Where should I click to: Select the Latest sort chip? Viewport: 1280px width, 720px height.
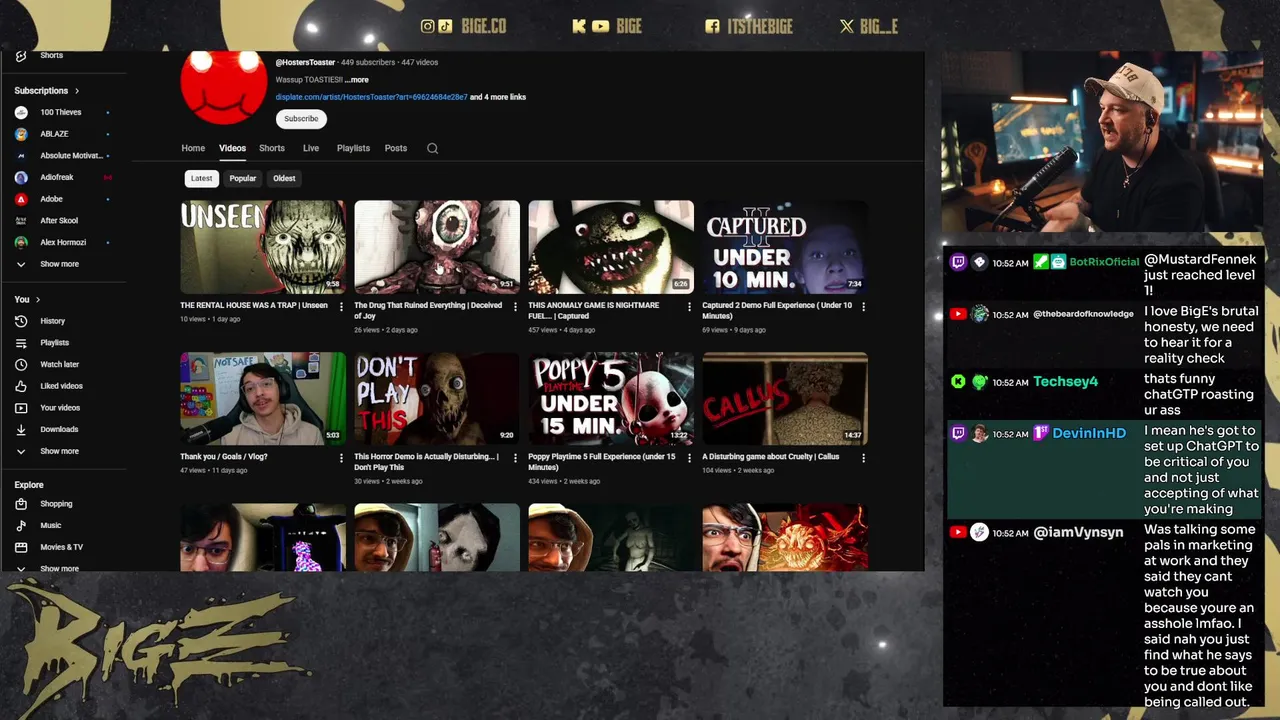tap(201, 178)
